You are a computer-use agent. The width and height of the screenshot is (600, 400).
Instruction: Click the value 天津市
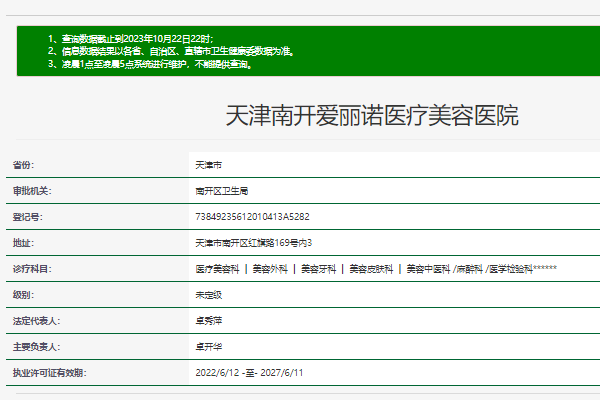coord(209,165)
